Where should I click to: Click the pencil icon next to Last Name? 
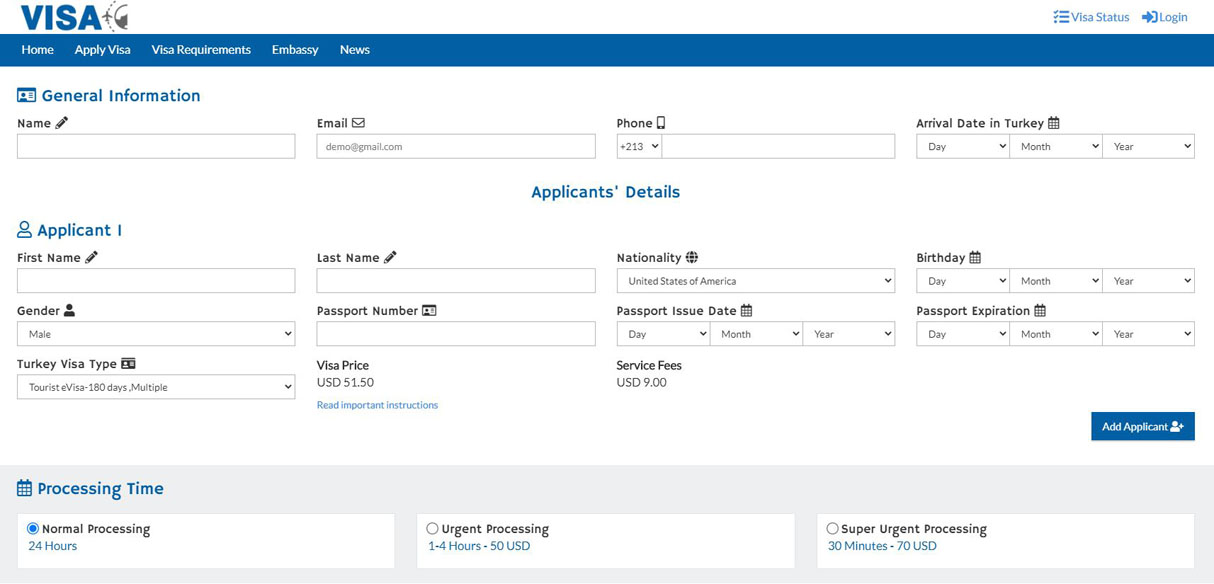click(x=390, y=257)
